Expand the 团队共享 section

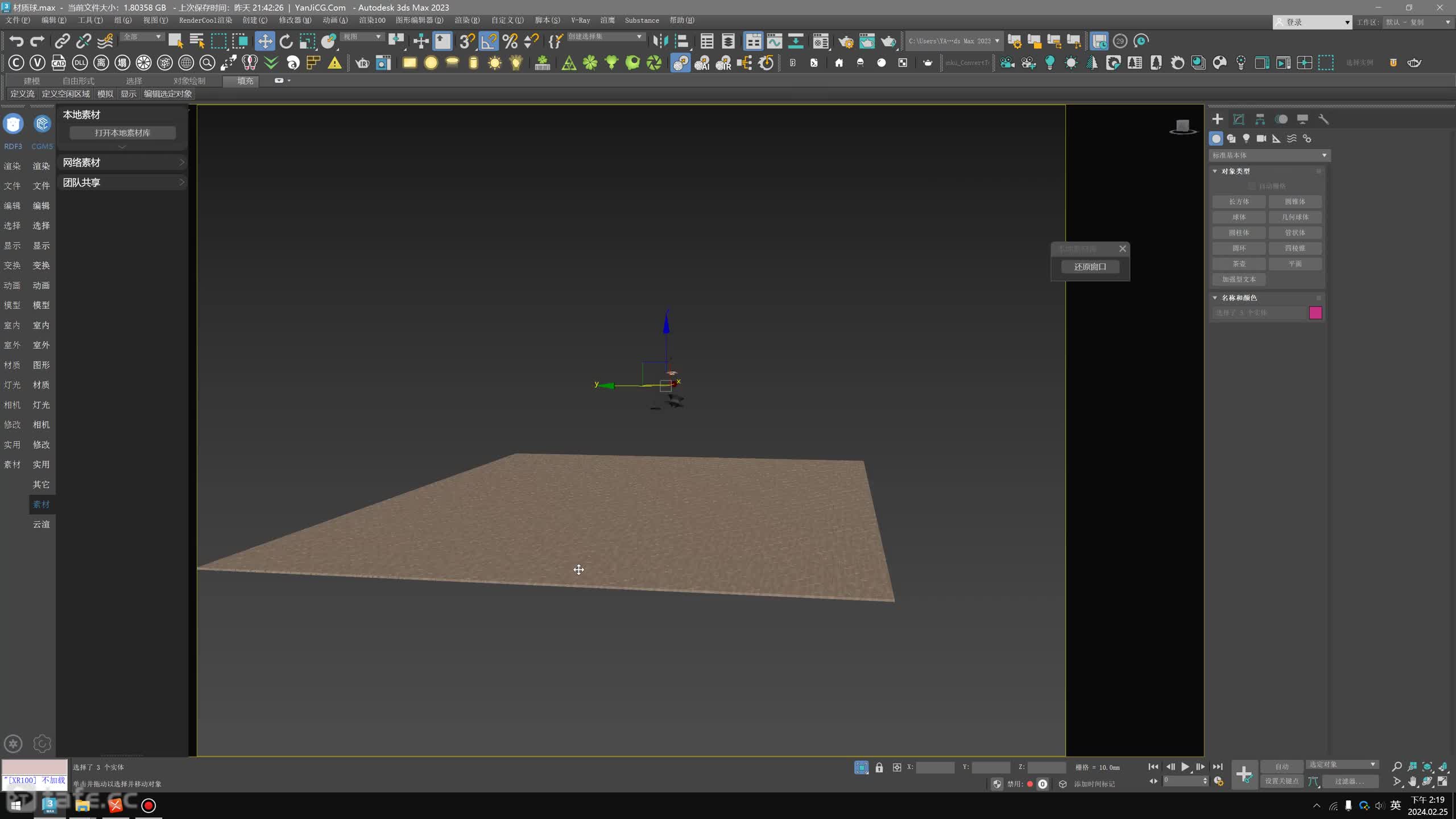tap(123, 183)
